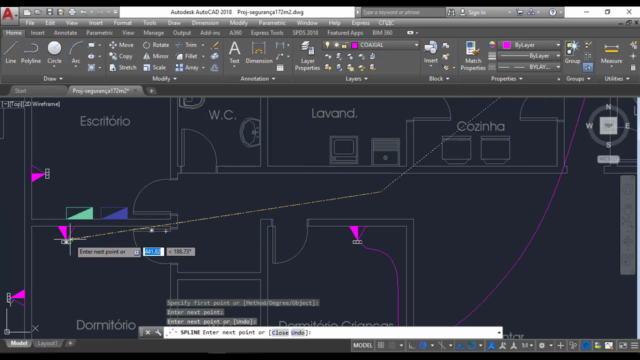Select the Circle tool
The height and width of the screenshot is (360, 640).
click(54, 52)
